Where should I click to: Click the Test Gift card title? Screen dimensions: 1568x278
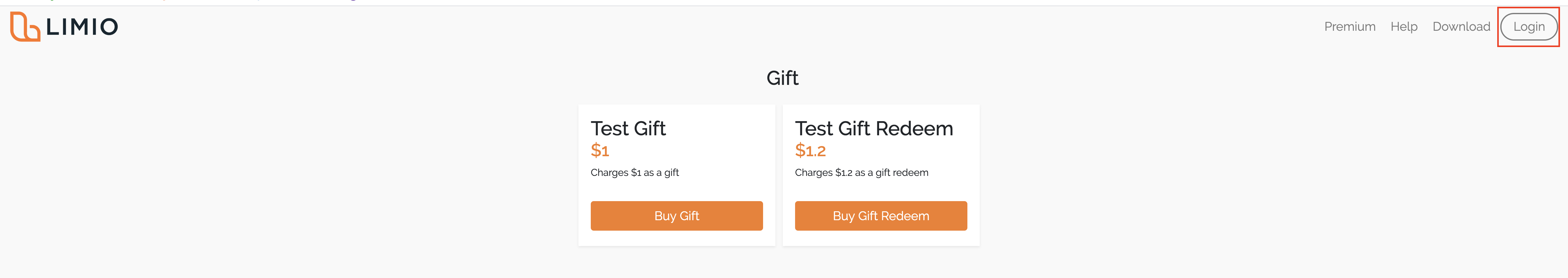[628, 128]
